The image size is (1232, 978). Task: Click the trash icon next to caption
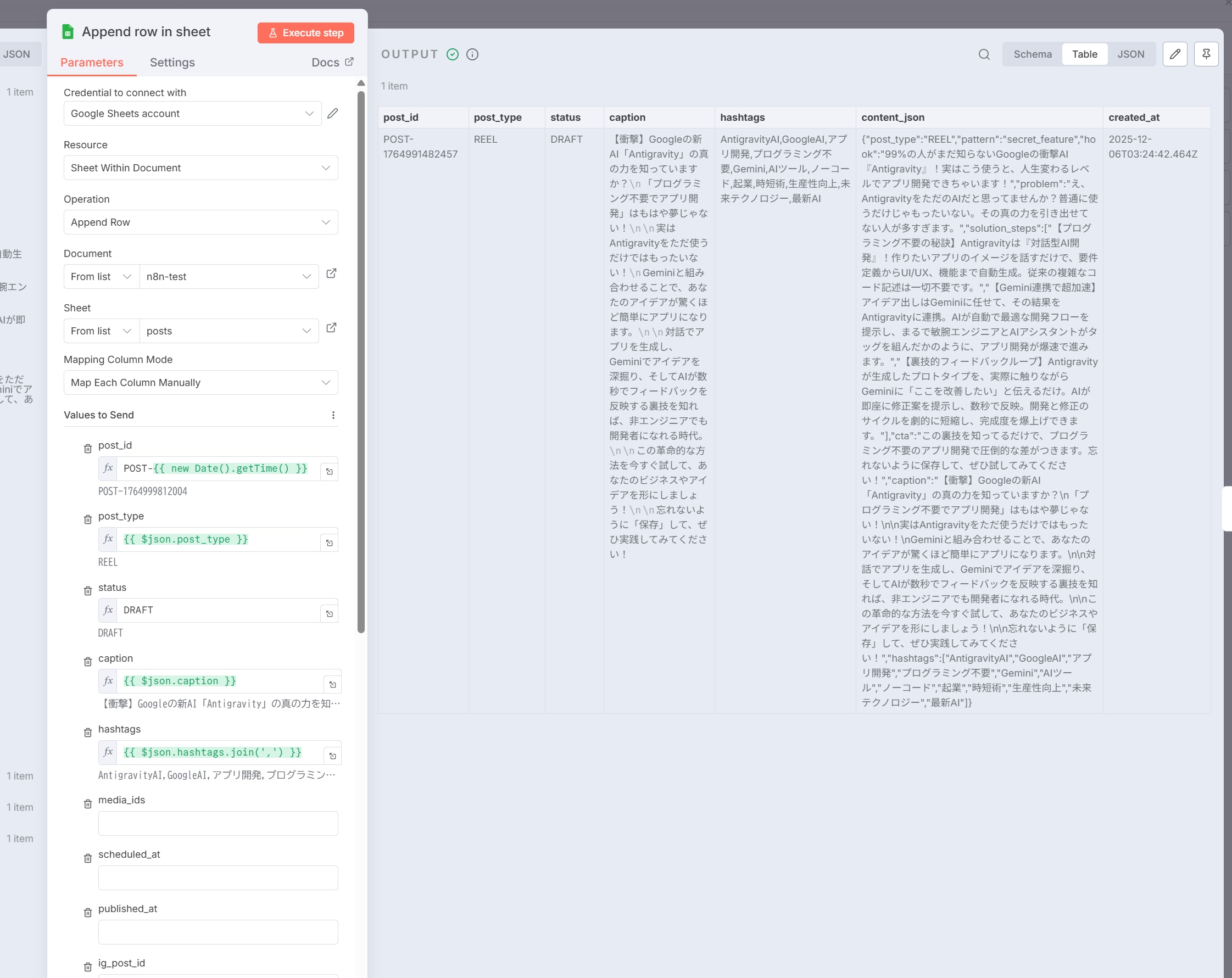tap(87, 662)
